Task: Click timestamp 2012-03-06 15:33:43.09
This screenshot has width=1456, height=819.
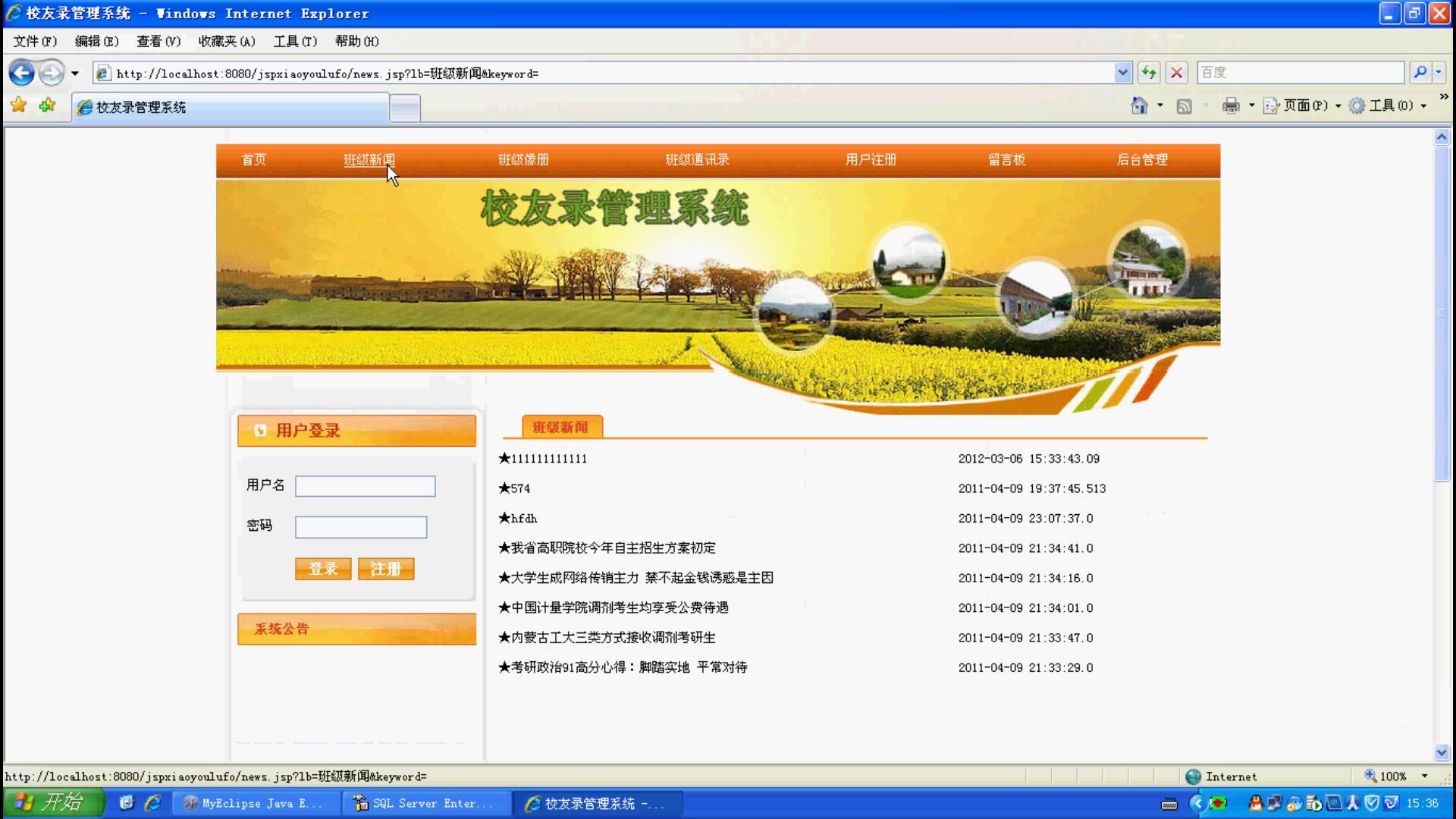Action: tap(1028, 459)
